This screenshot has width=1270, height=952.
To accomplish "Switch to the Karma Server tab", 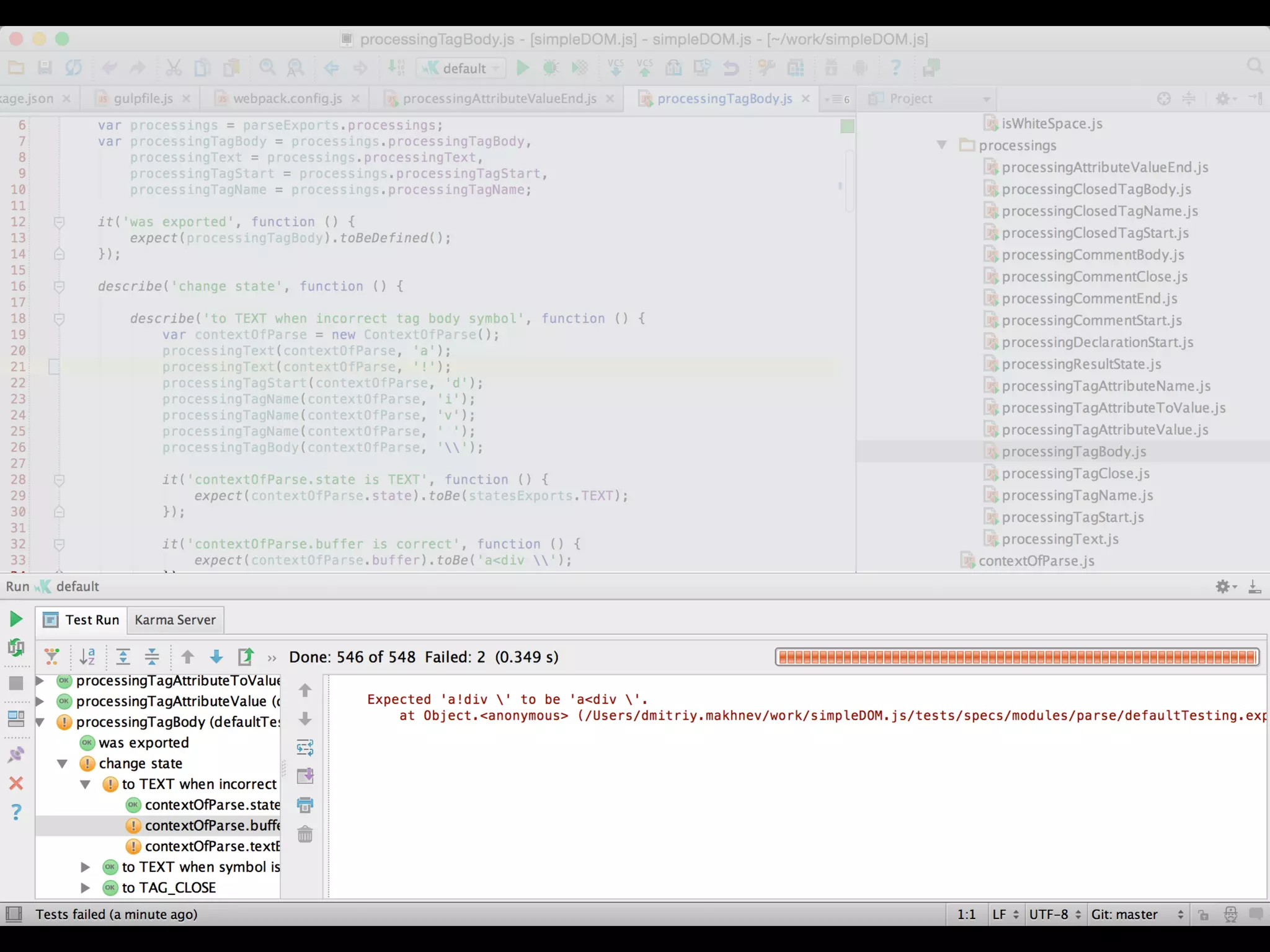I will tap(175, 620).
